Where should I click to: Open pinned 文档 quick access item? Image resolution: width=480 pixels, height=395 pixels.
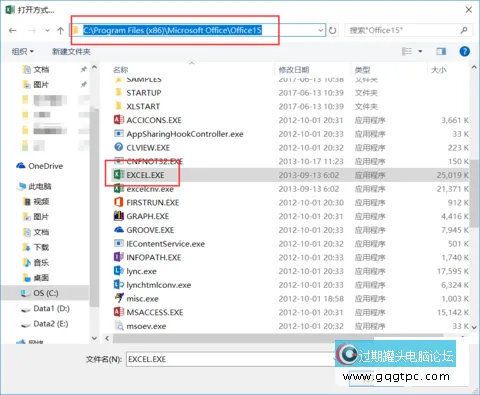tap(36, 69)
